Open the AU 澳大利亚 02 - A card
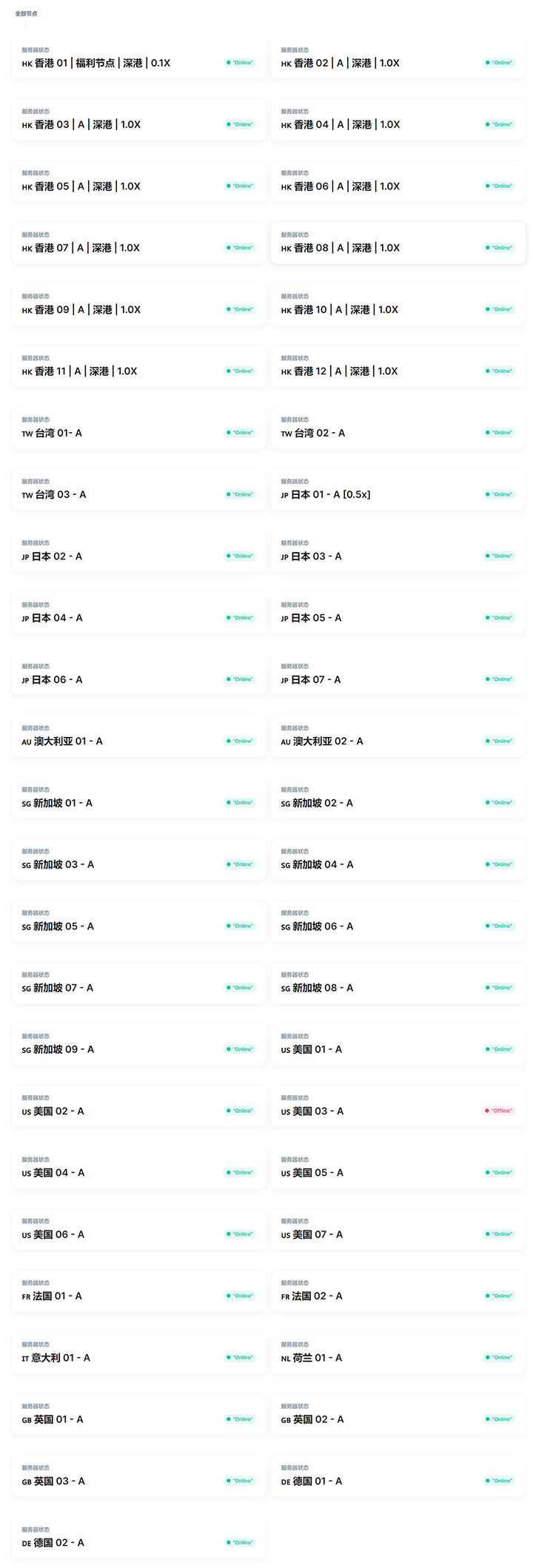Image resolution: width=533 pixels, height=1568 pixels. tap(398, 736)
